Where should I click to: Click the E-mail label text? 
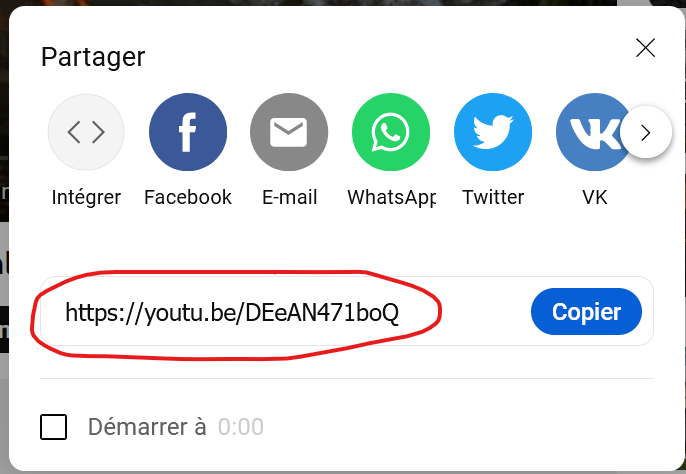coord(290,197)
